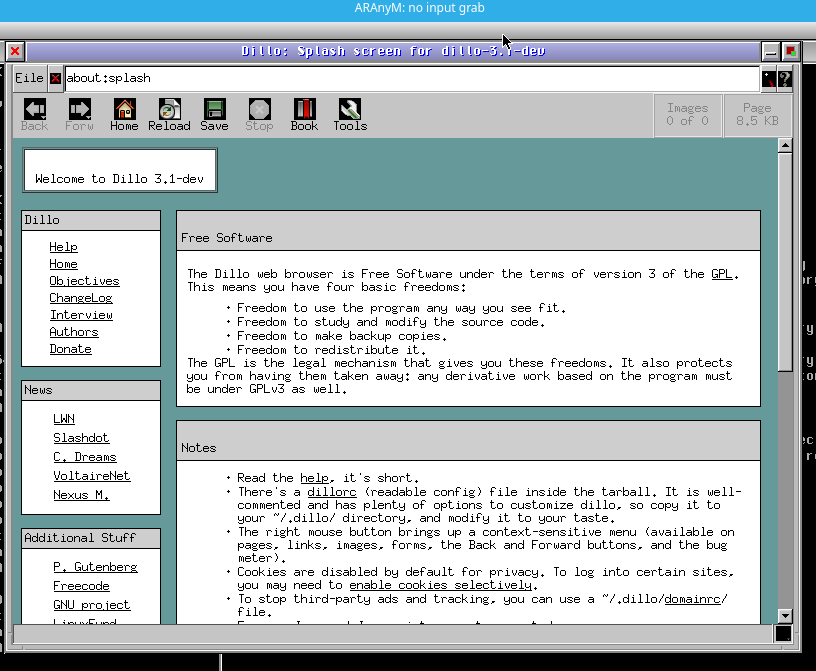Image resolution: width=816 pixels, height=671 pixels.
Task: Click the Donate link
Action: pos(70,349)
